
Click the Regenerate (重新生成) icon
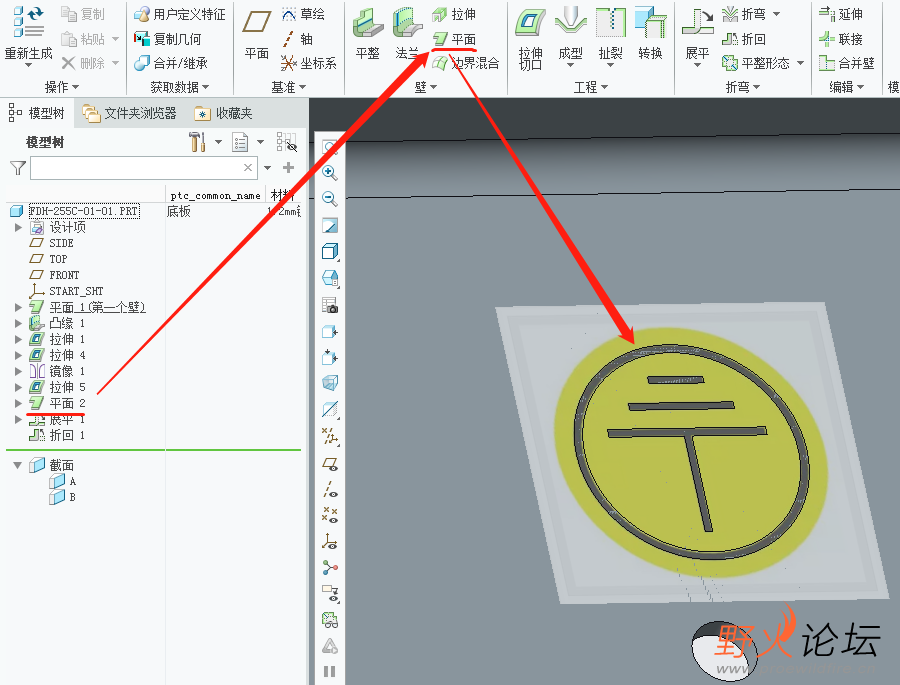point(28,23)
